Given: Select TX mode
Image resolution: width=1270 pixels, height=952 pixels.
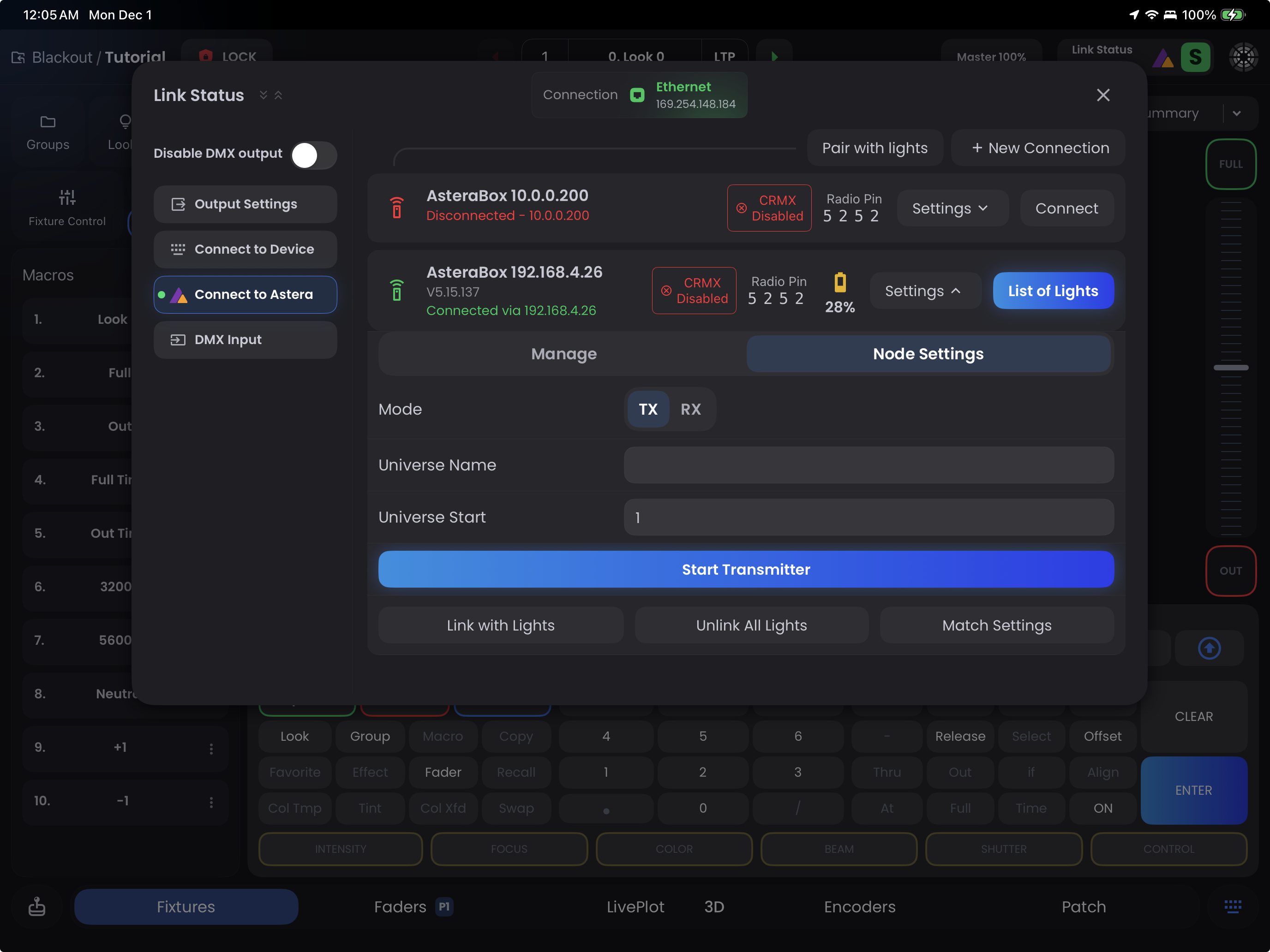Looking at the screenshot, I should 648,409.
